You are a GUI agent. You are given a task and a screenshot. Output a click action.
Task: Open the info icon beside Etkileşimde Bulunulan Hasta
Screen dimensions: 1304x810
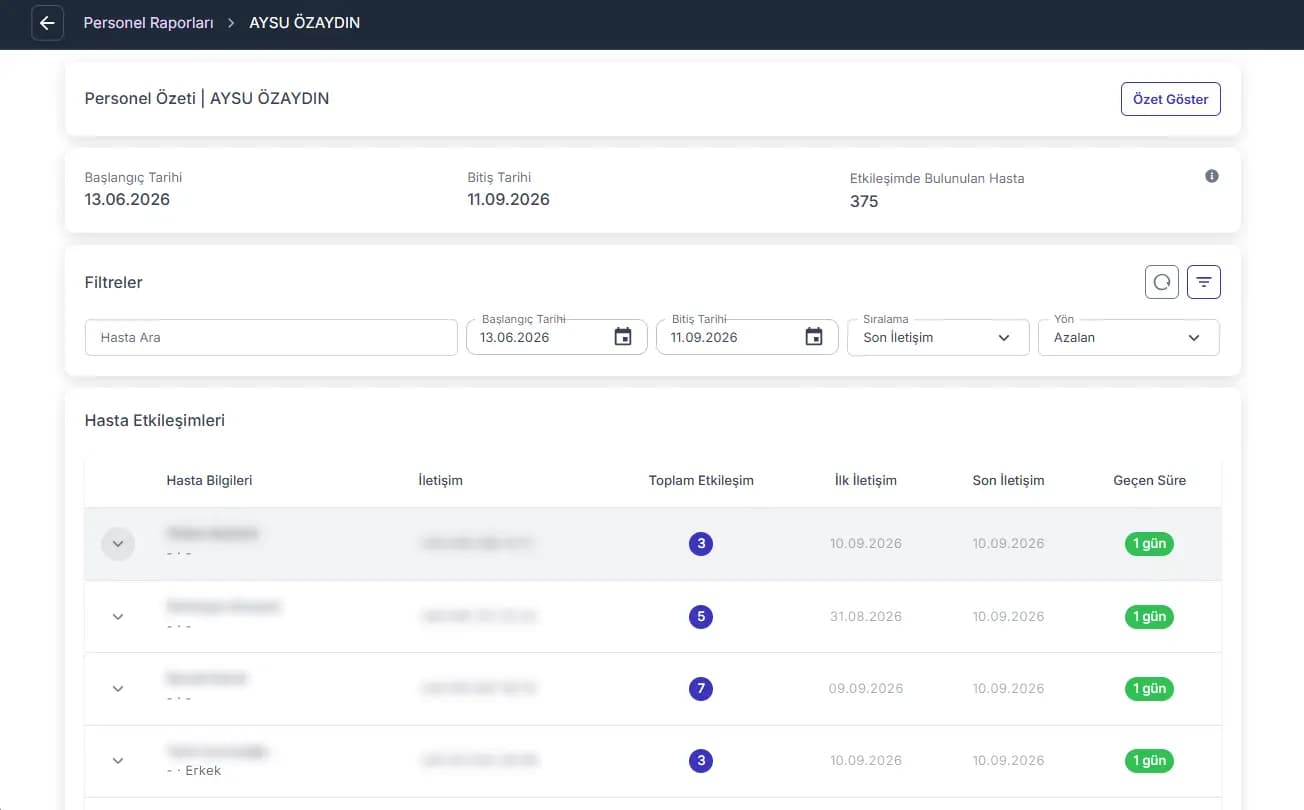(1212, 176)
